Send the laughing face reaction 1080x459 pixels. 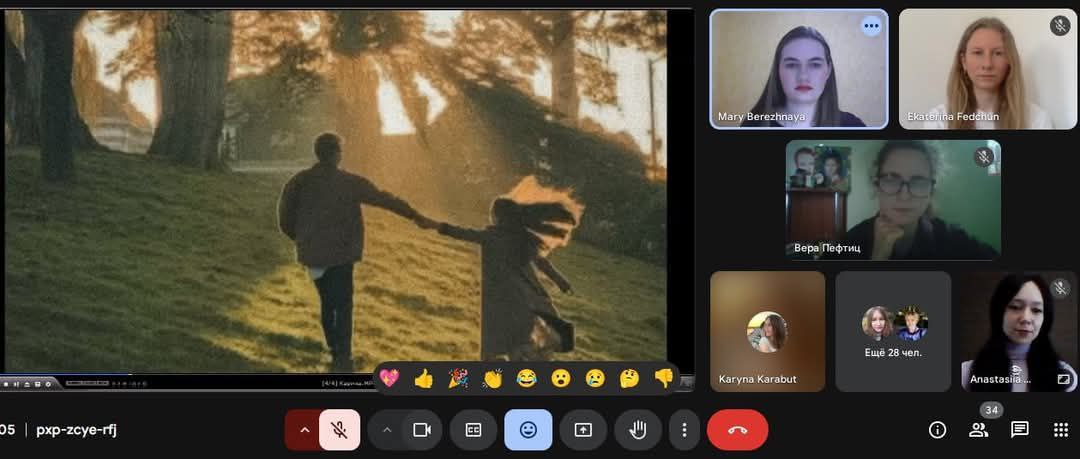[x=526, y=378]
